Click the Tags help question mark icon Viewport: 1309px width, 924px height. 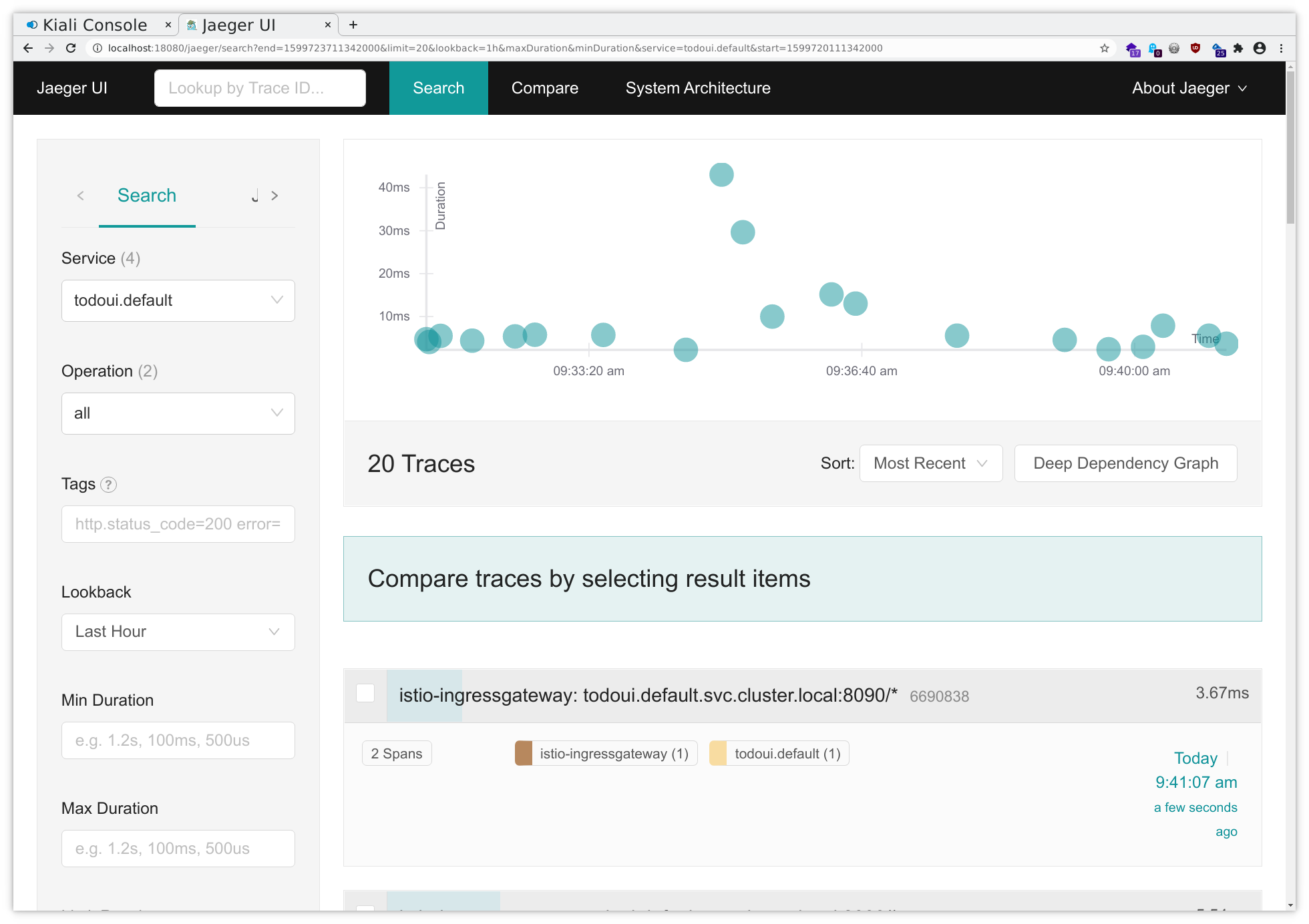coord(108,485)
